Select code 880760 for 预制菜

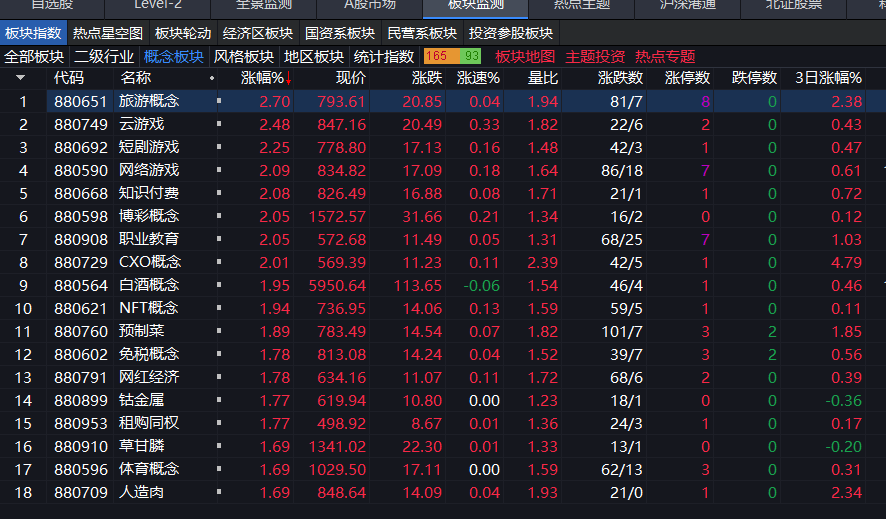pyautogui.click(x=81, y=332)
